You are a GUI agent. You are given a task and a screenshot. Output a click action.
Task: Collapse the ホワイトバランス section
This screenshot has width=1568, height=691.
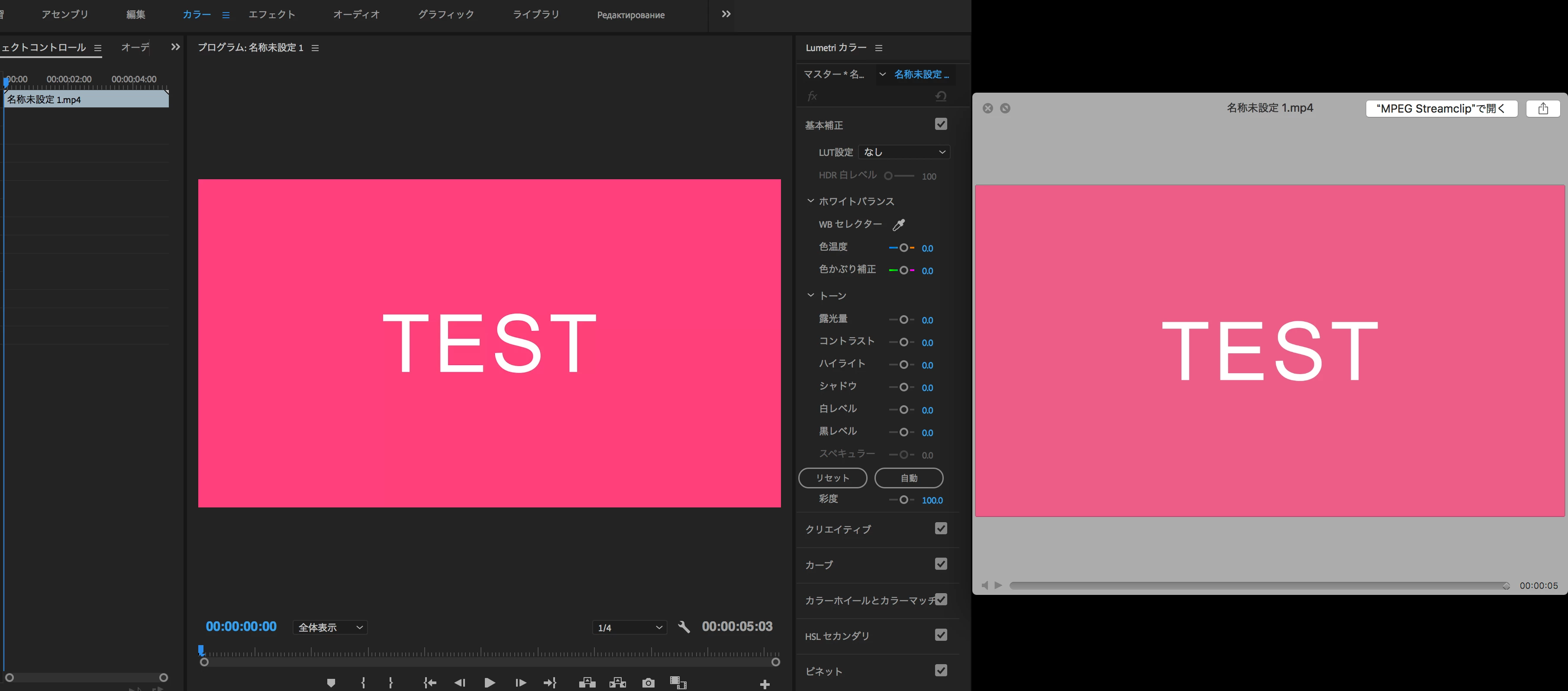(810, 201)
